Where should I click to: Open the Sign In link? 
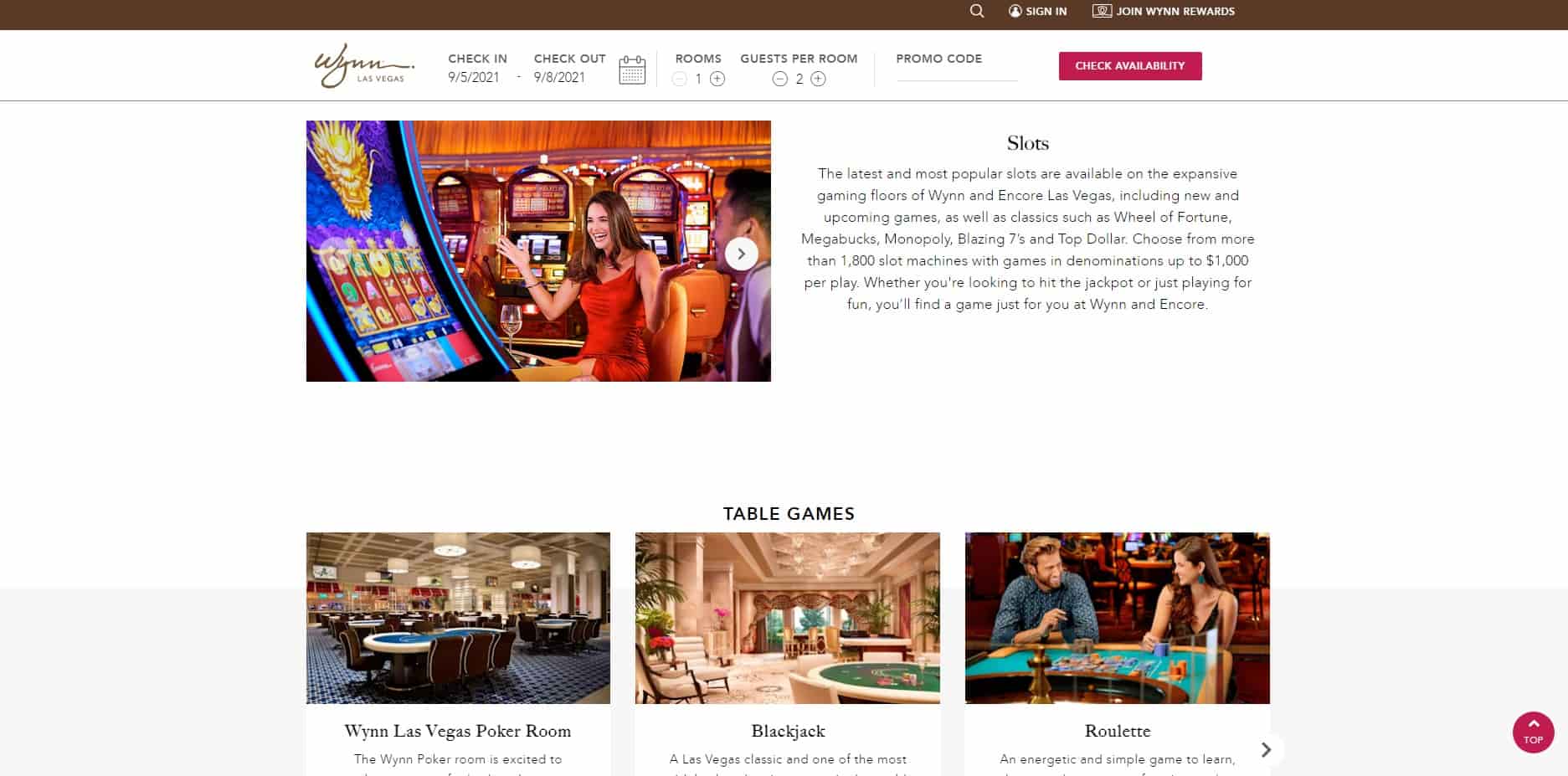(1046, 11)
